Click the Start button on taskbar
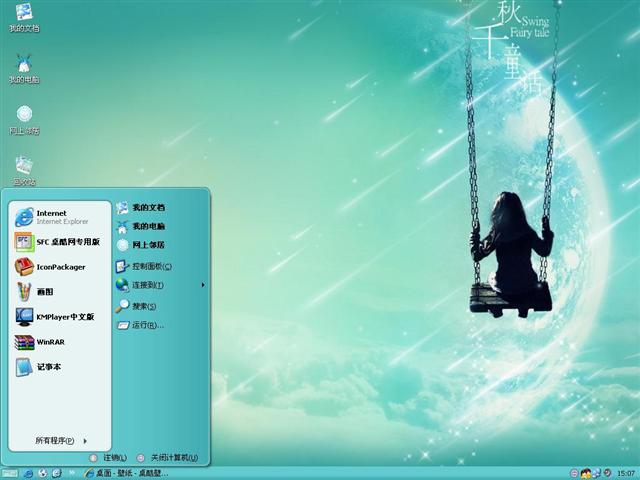 point(9,473)
